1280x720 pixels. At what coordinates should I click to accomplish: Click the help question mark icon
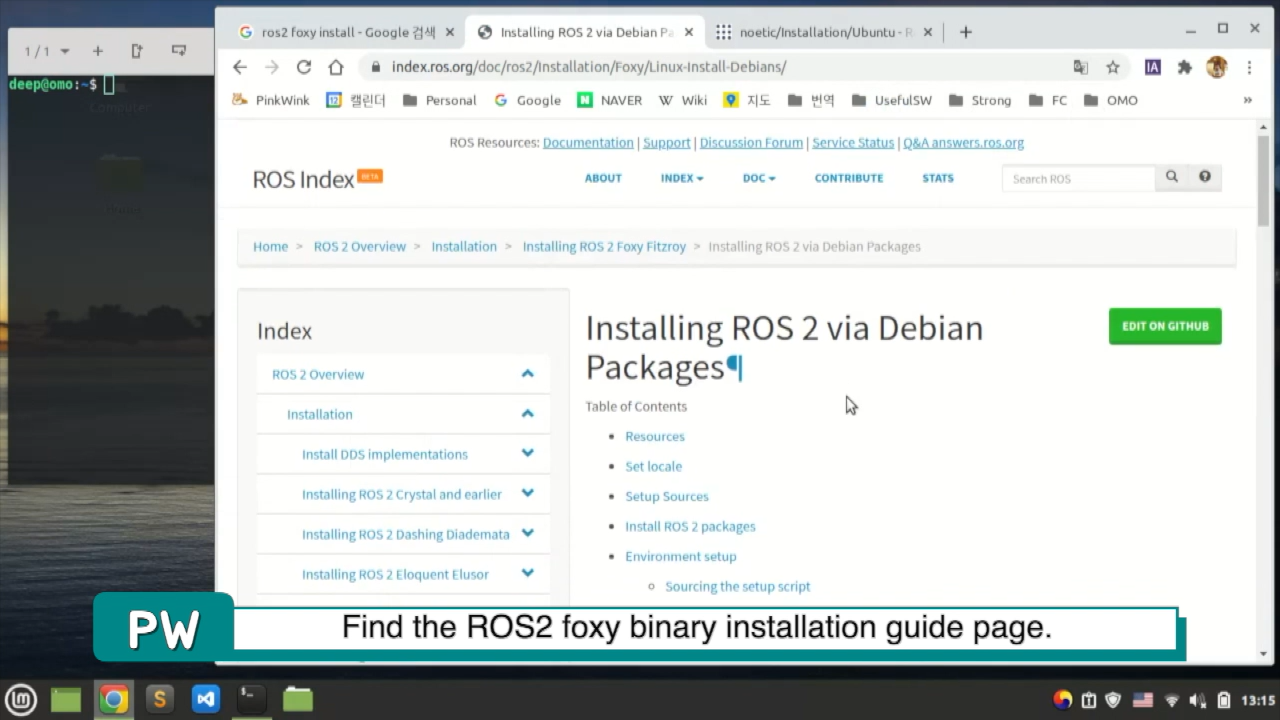[1204, 177]
